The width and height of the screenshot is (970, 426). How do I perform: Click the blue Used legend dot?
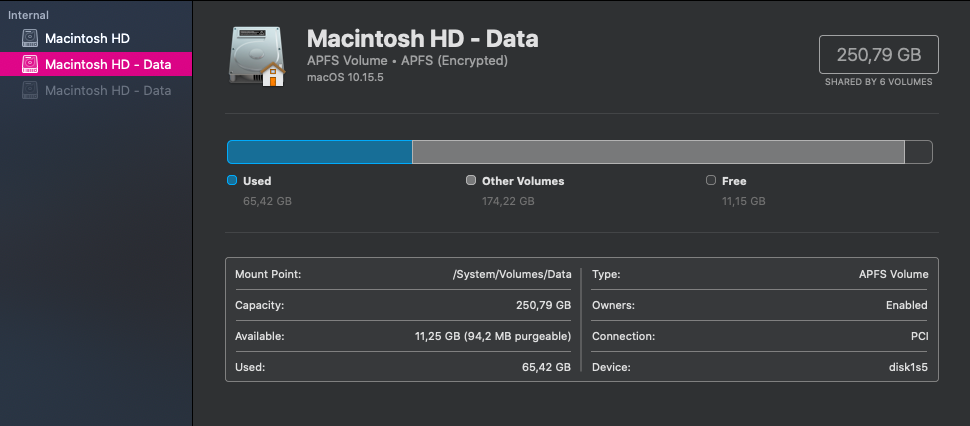232,181
